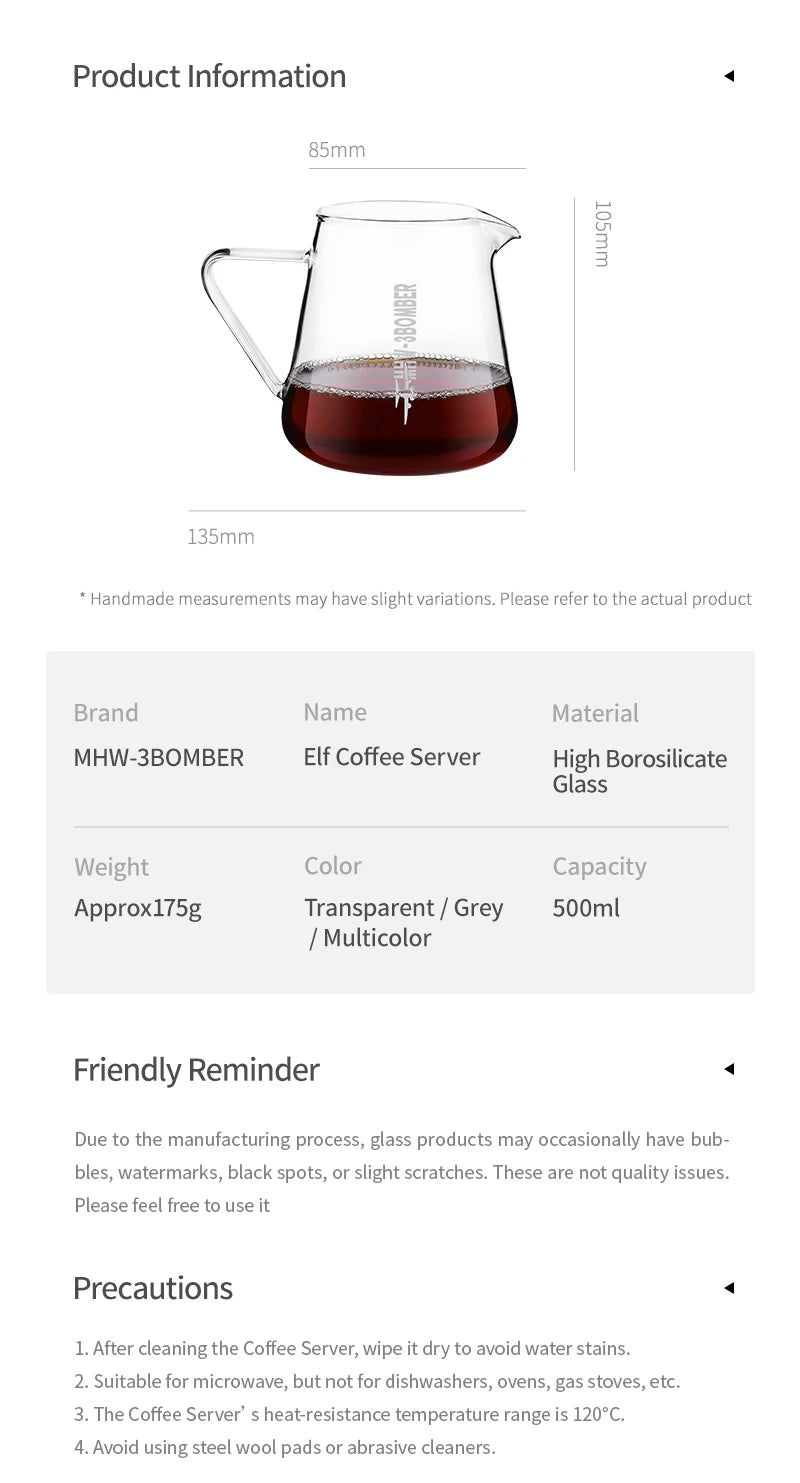Select the Precautions heading
The image size is (800, 1483).
(x=153, y=1288)
